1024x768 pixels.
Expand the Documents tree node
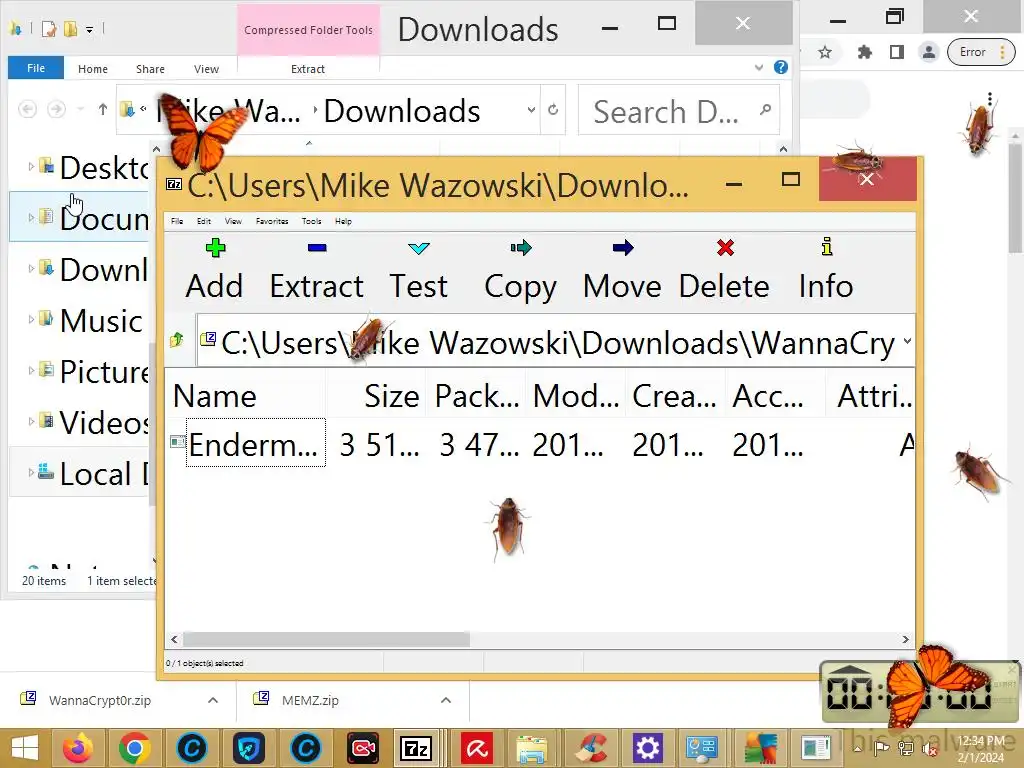pyautogui.click(x=31, y=217)
